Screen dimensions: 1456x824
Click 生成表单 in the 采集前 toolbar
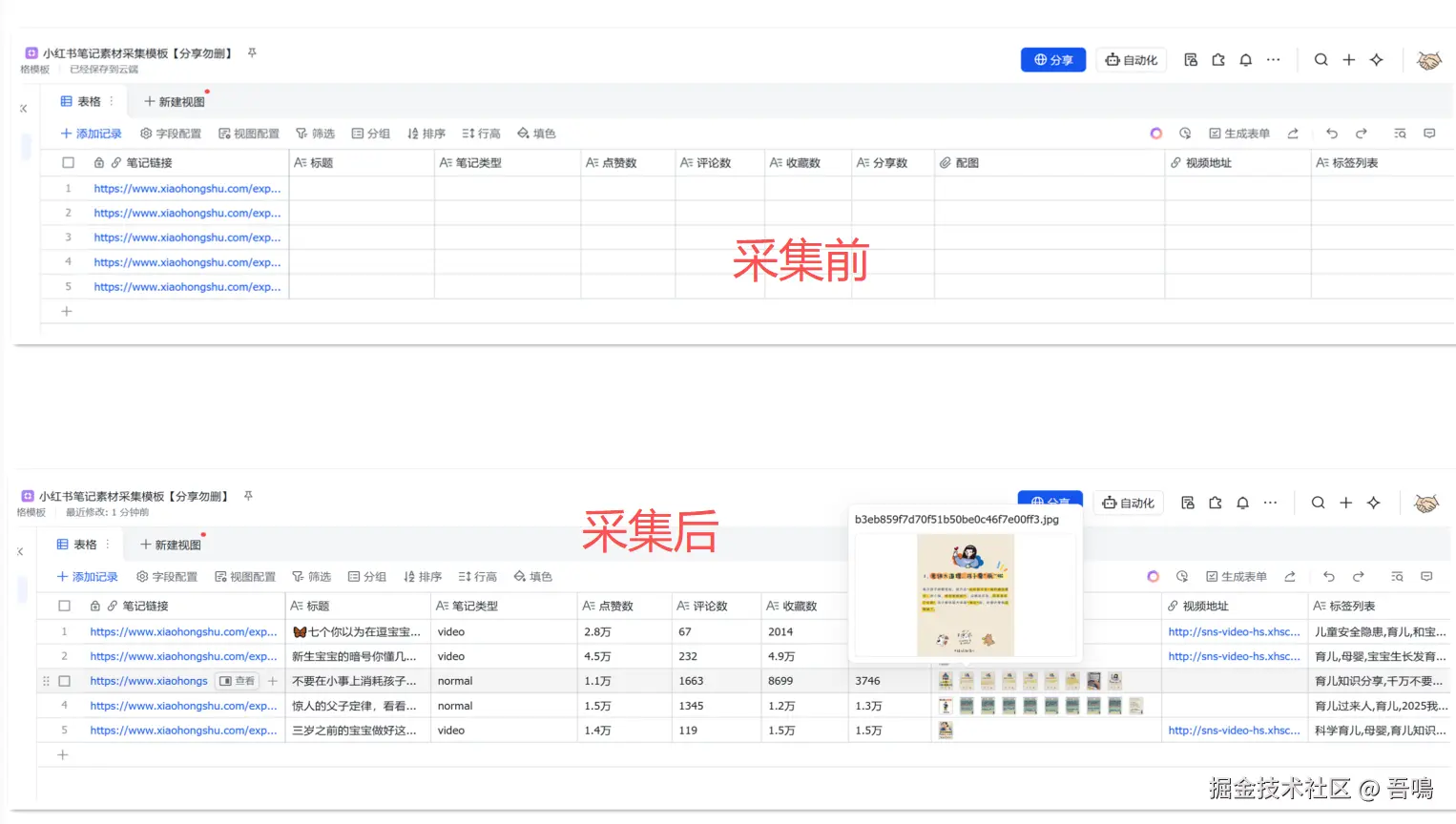tap(1239, 134)
